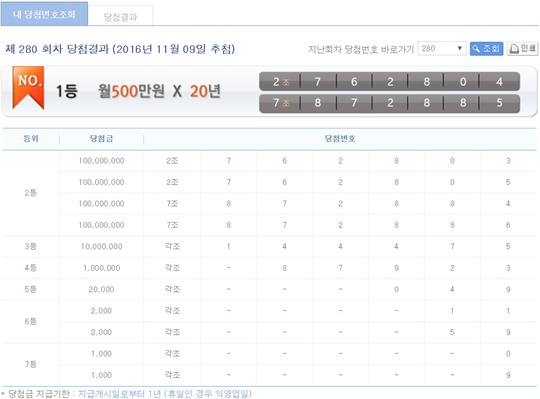
Task: Click the 조회 search button
Action: (486, 49)
